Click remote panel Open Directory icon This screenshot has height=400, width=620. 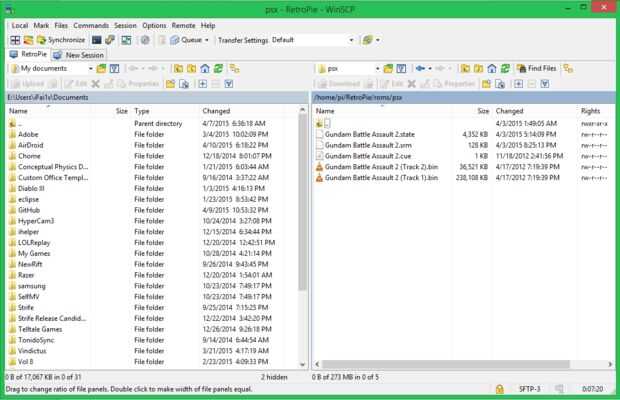(x=388, y=68)
